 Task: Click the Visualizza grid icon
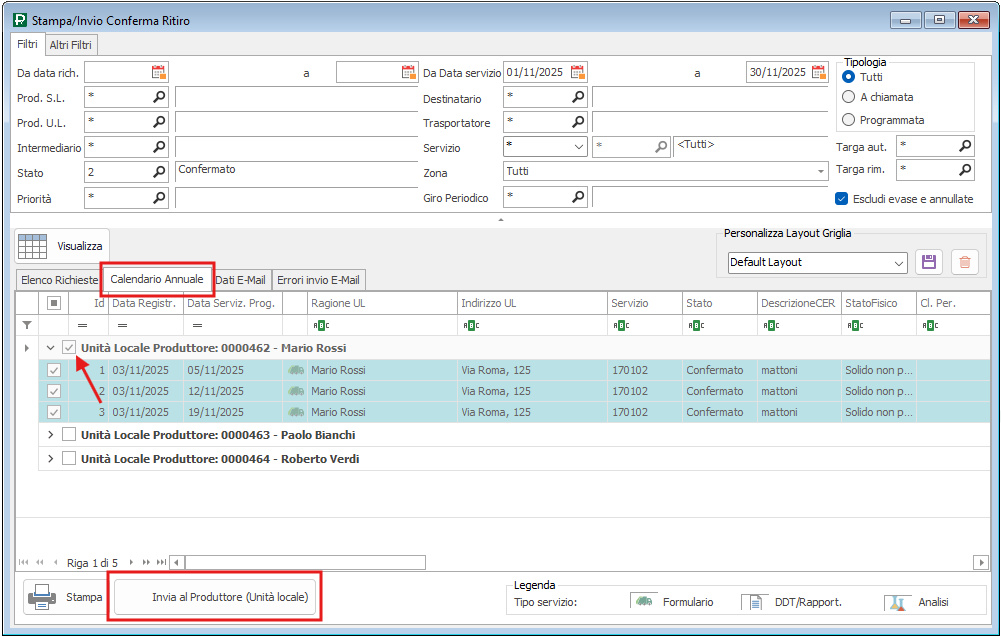(33, 246)
